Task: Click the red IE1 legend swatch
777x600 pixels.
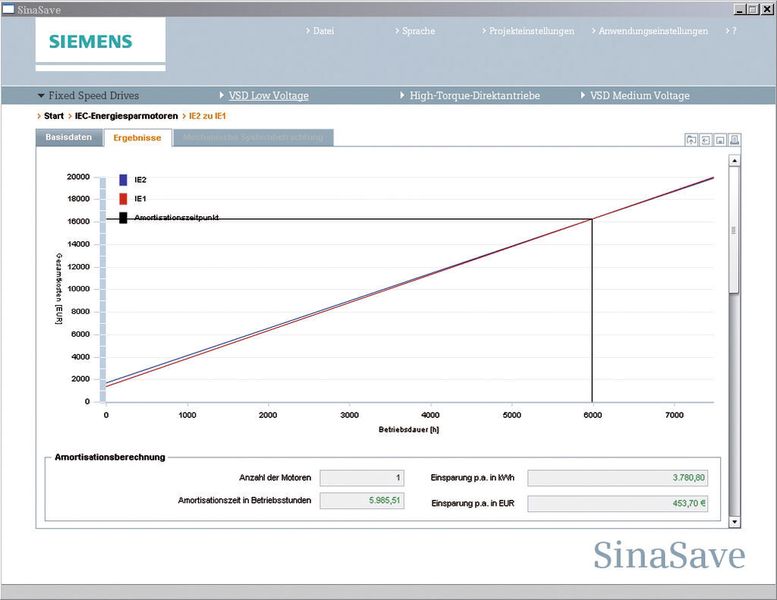Action: pos(123,199)
